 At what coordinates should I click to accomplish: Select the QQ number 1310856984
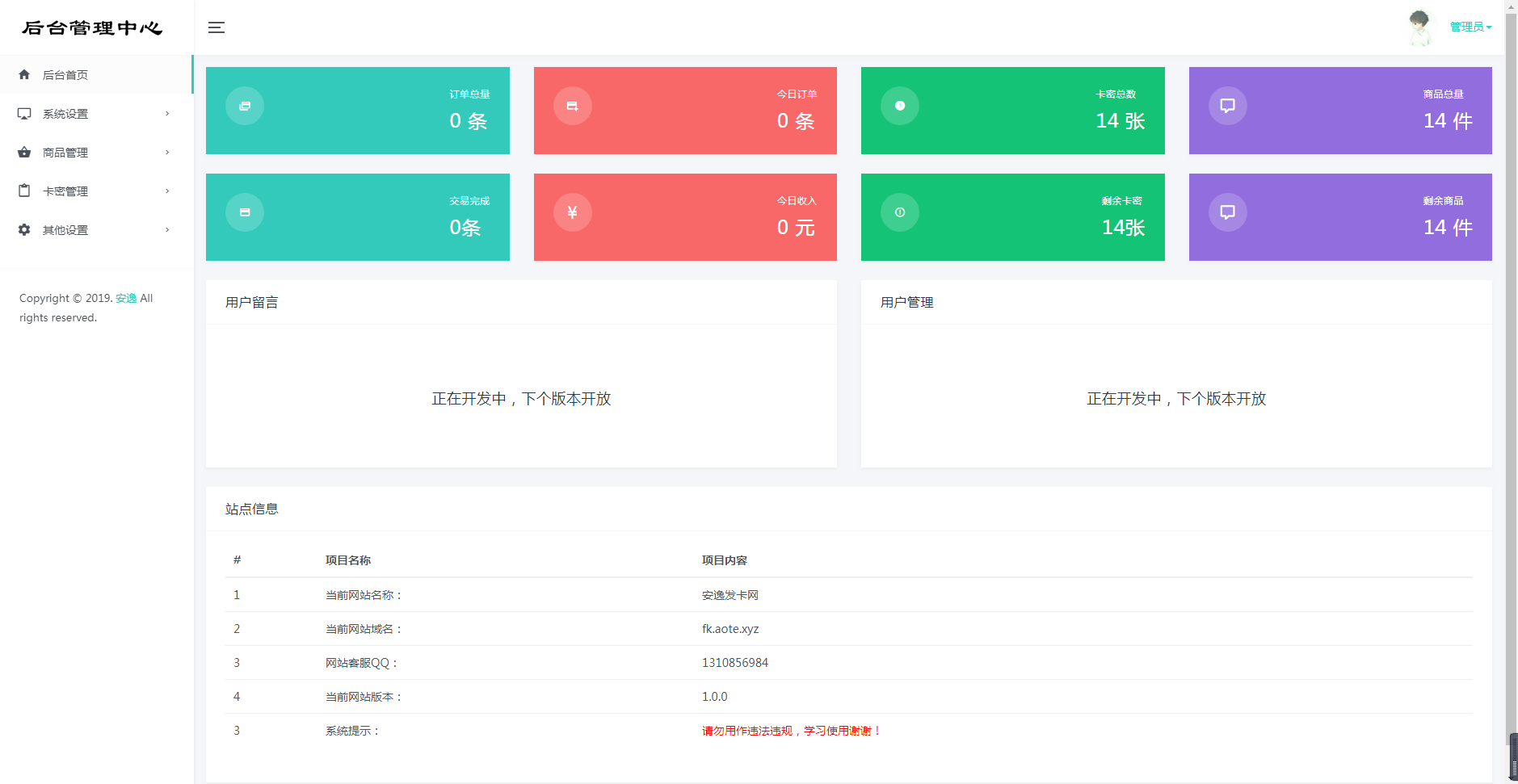(x=735, y=663)
